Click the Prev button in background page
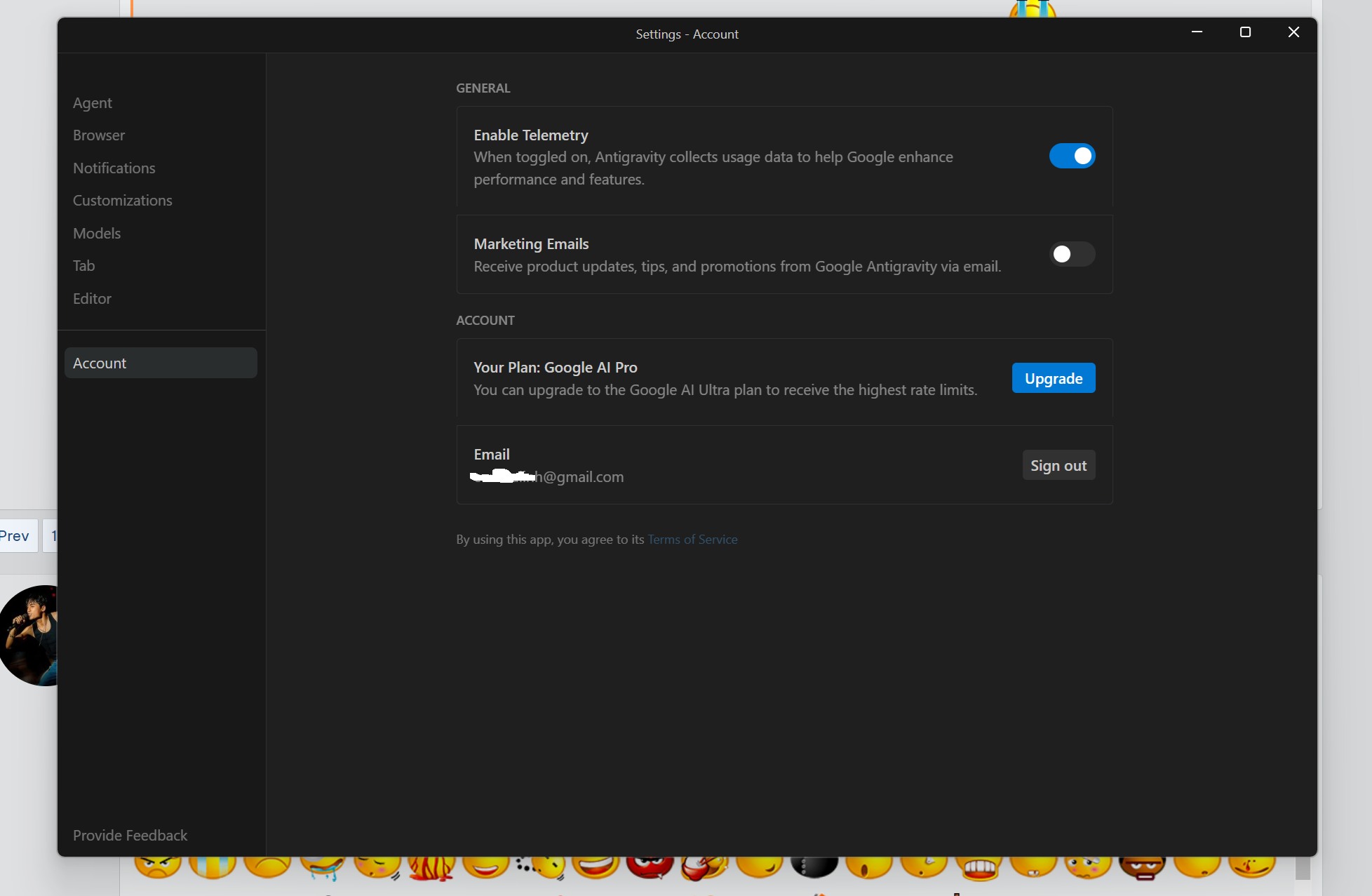 pos(17,536)
